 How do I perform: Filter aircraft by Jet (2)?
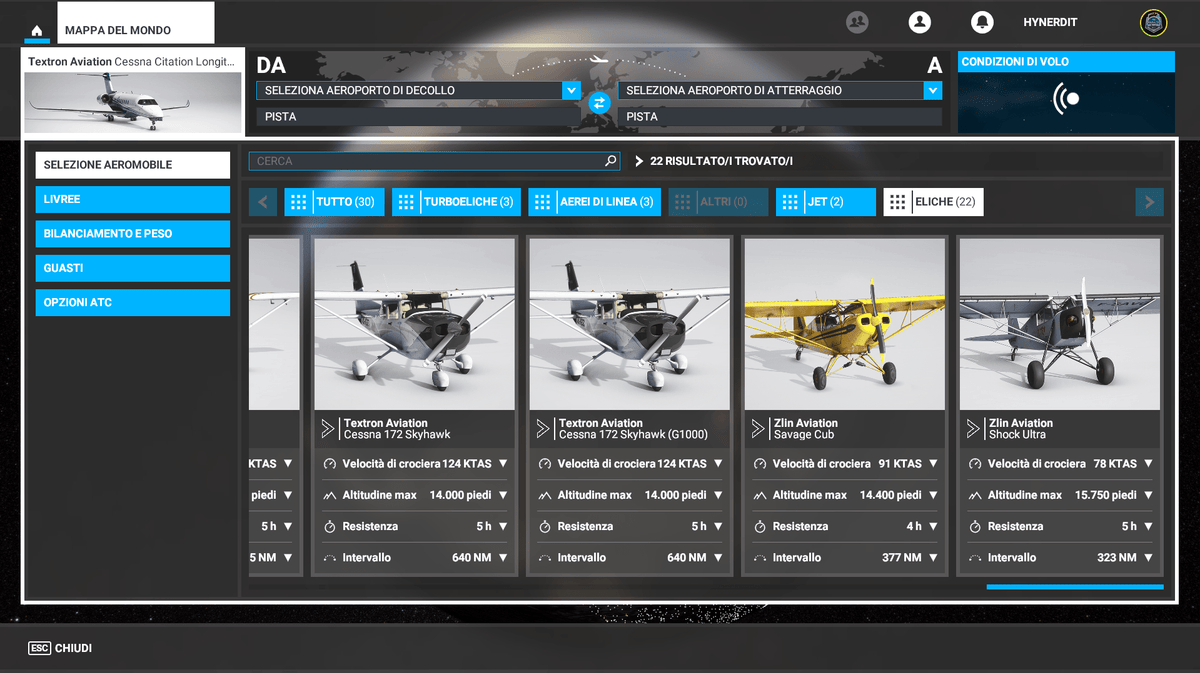pyautogui.click(x=826, y=202)
